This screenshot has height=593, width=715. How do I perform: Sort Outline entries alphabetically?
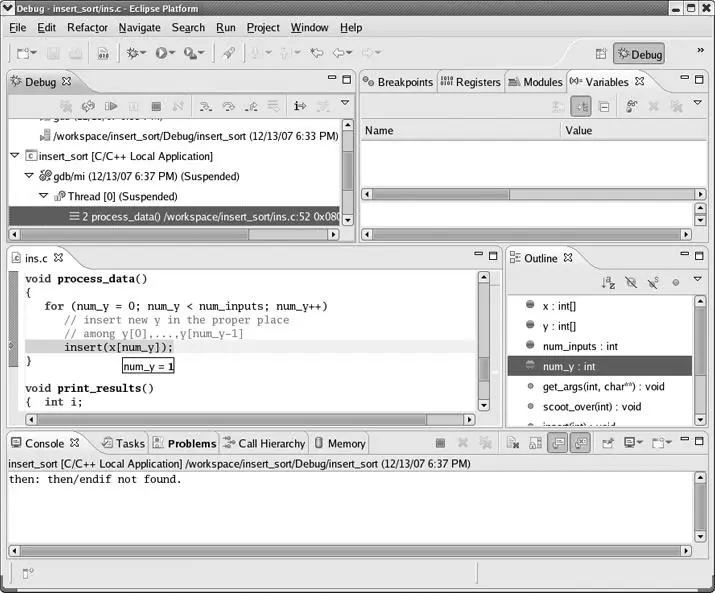tap(608, 283)
